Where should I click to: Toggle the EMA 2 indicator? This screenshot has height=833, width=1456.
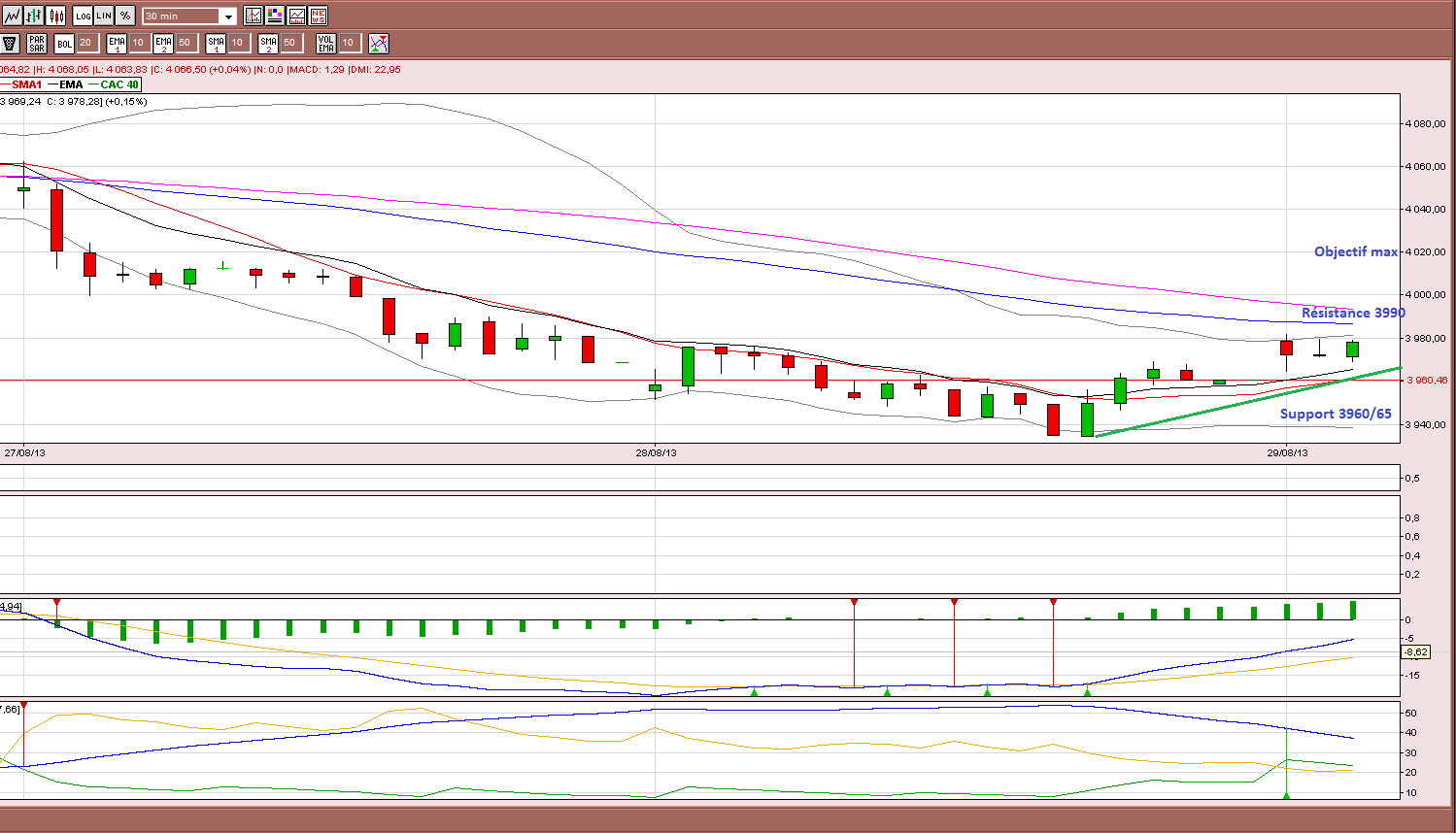click(x=163, y=44)
